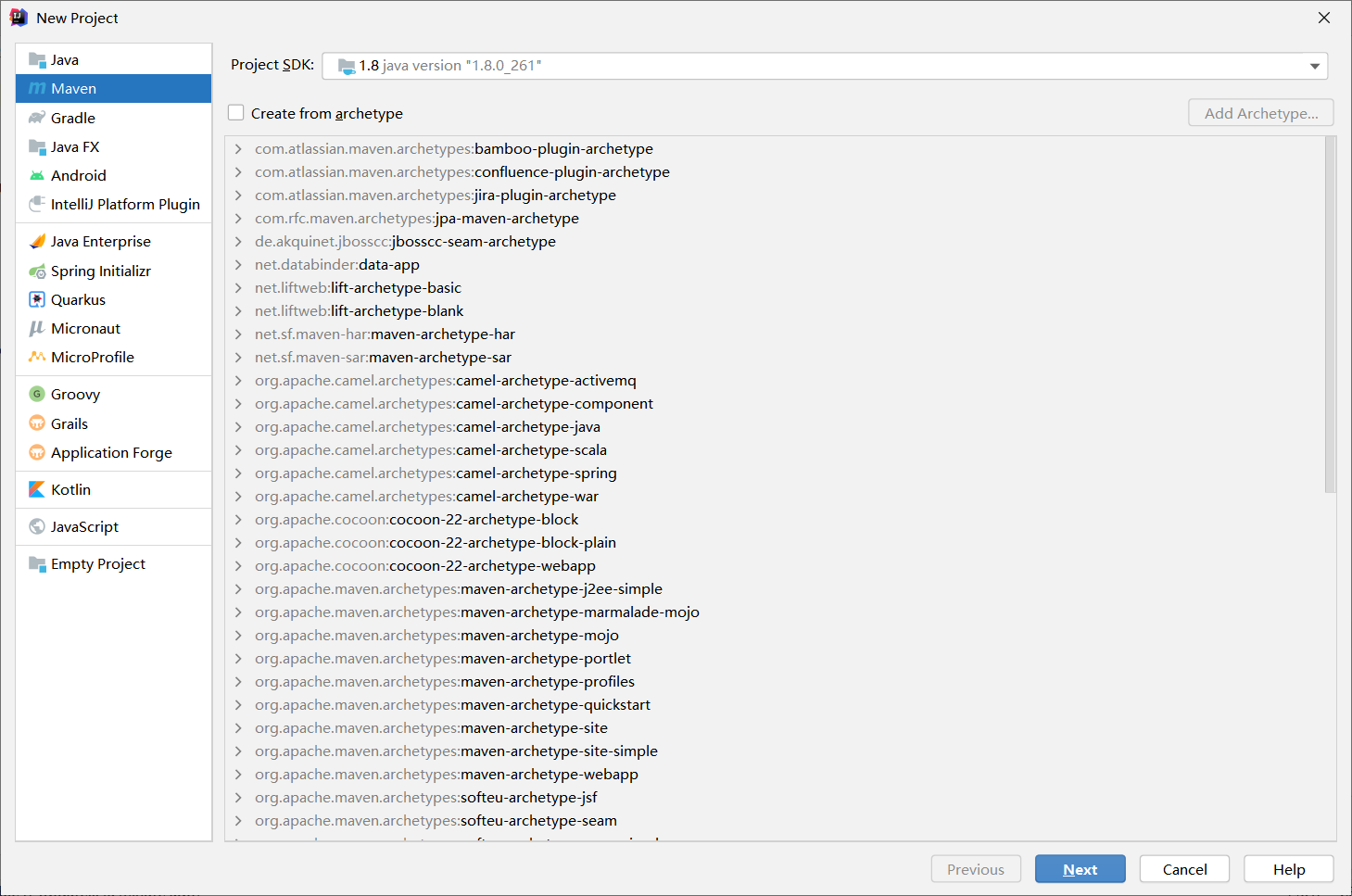Expand the maven-archetype-quickstart entry
Screen dimensions: 1352x896
tap(238, 704)
